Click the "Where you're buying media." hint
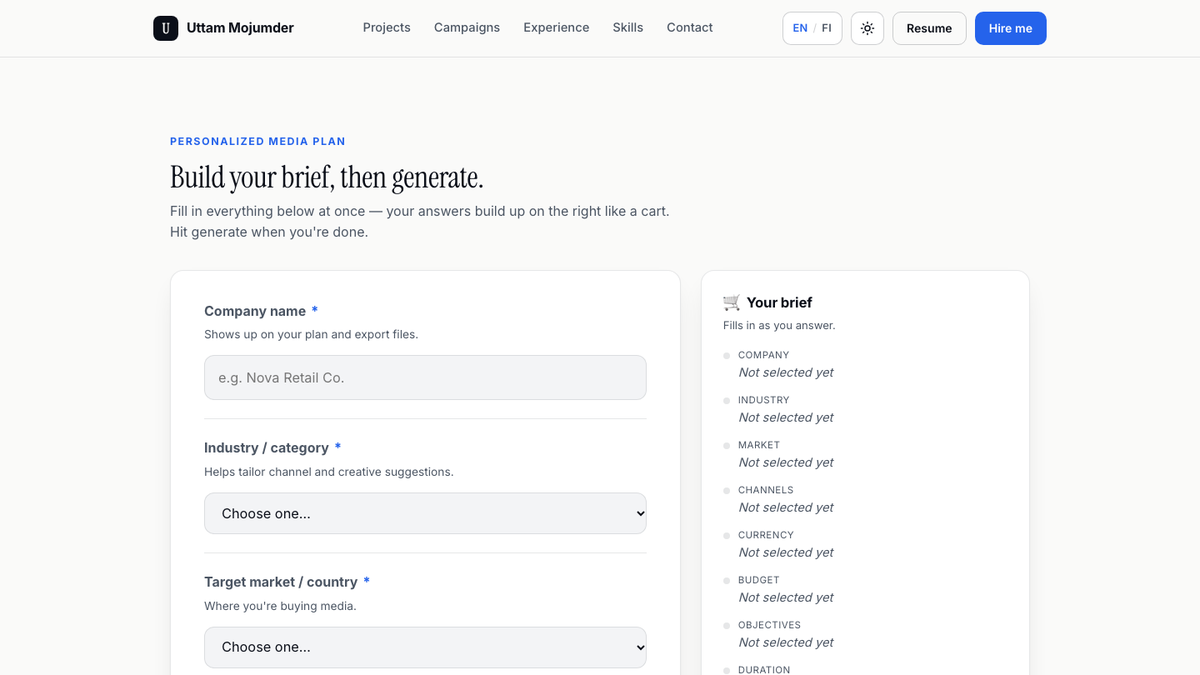This screenshot has height=675, width=1200. [280, 606]
